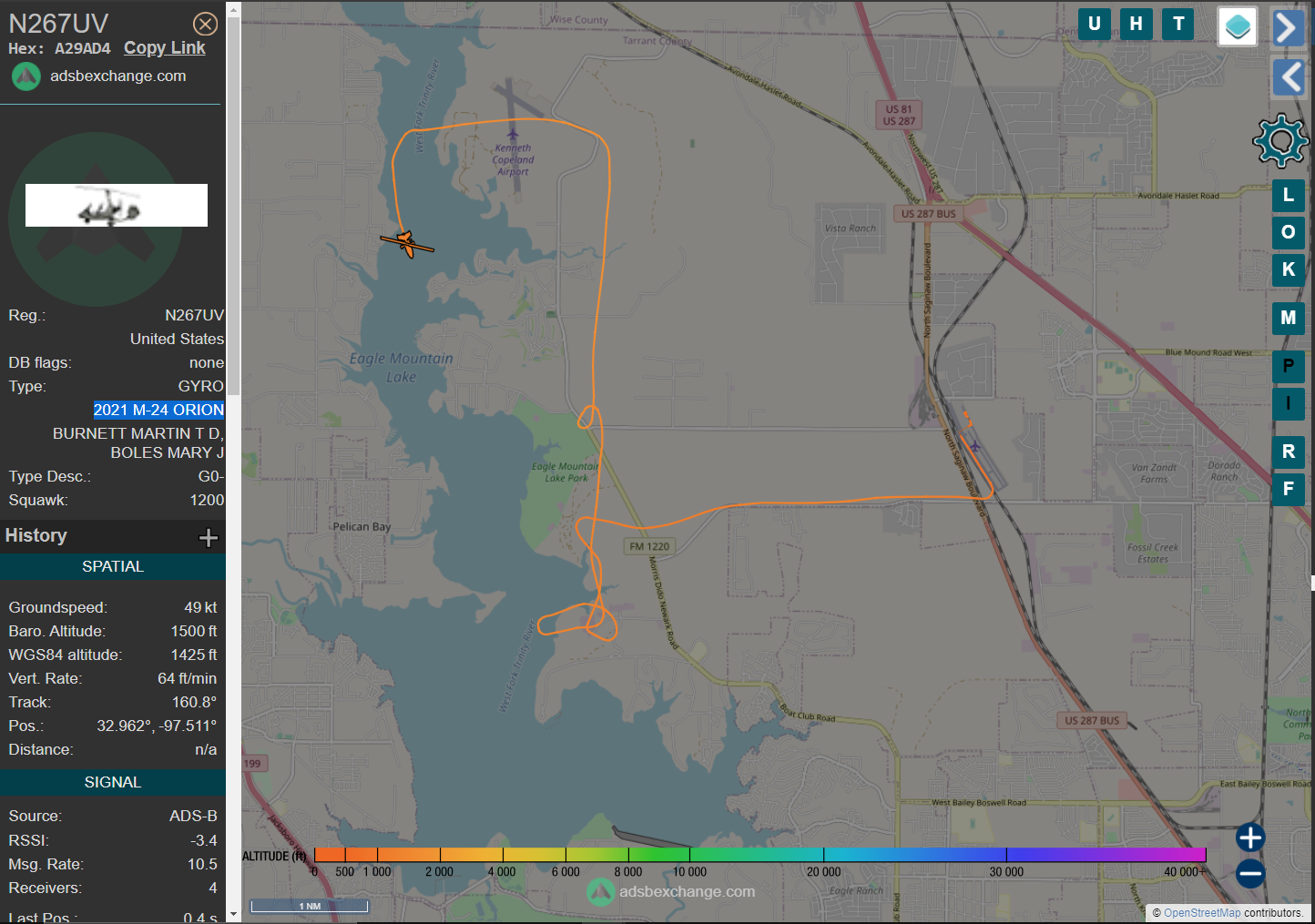
Task: Zoom out with the minus button
Action: 1250,874
